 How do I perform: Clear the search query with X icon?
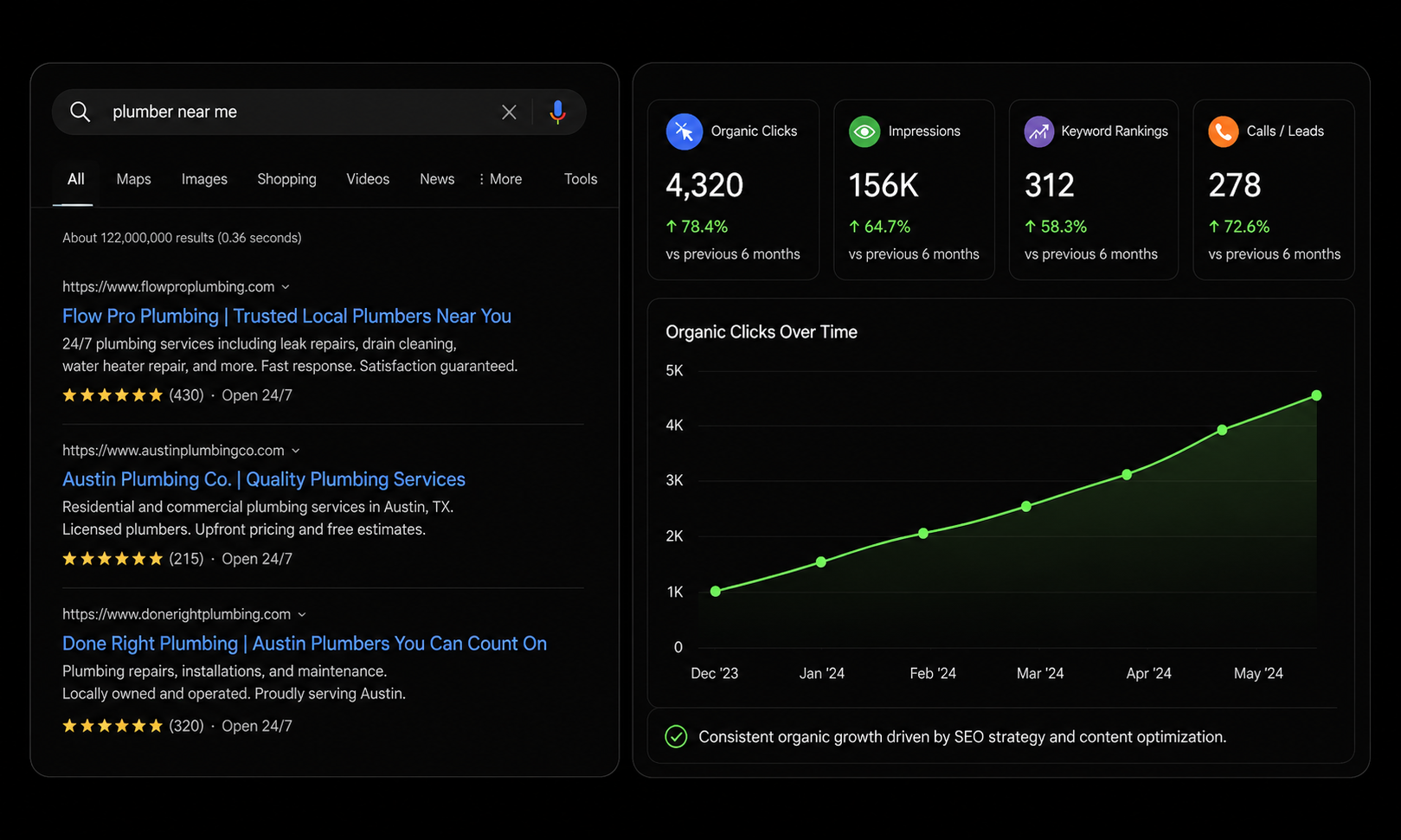(509, 112)
